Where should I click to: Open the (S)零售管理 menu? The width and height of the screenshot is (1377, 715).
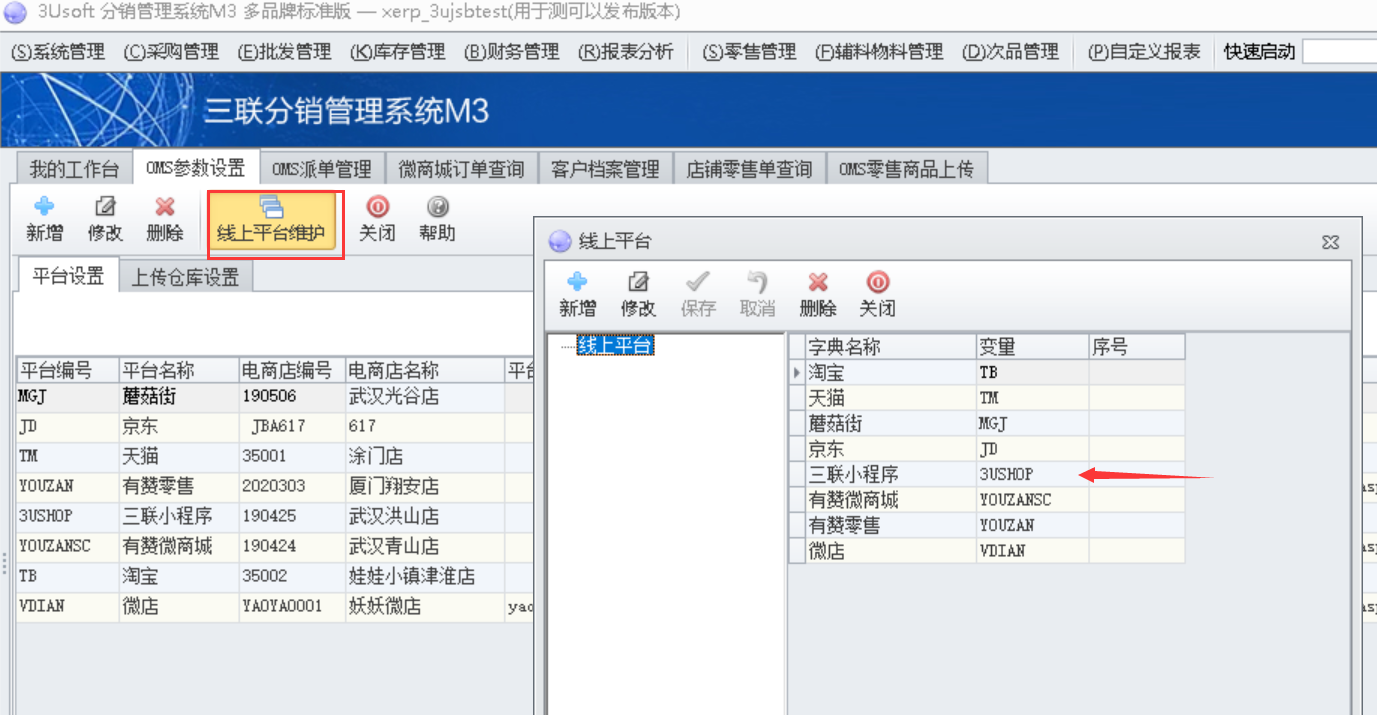tap(749, 51)
